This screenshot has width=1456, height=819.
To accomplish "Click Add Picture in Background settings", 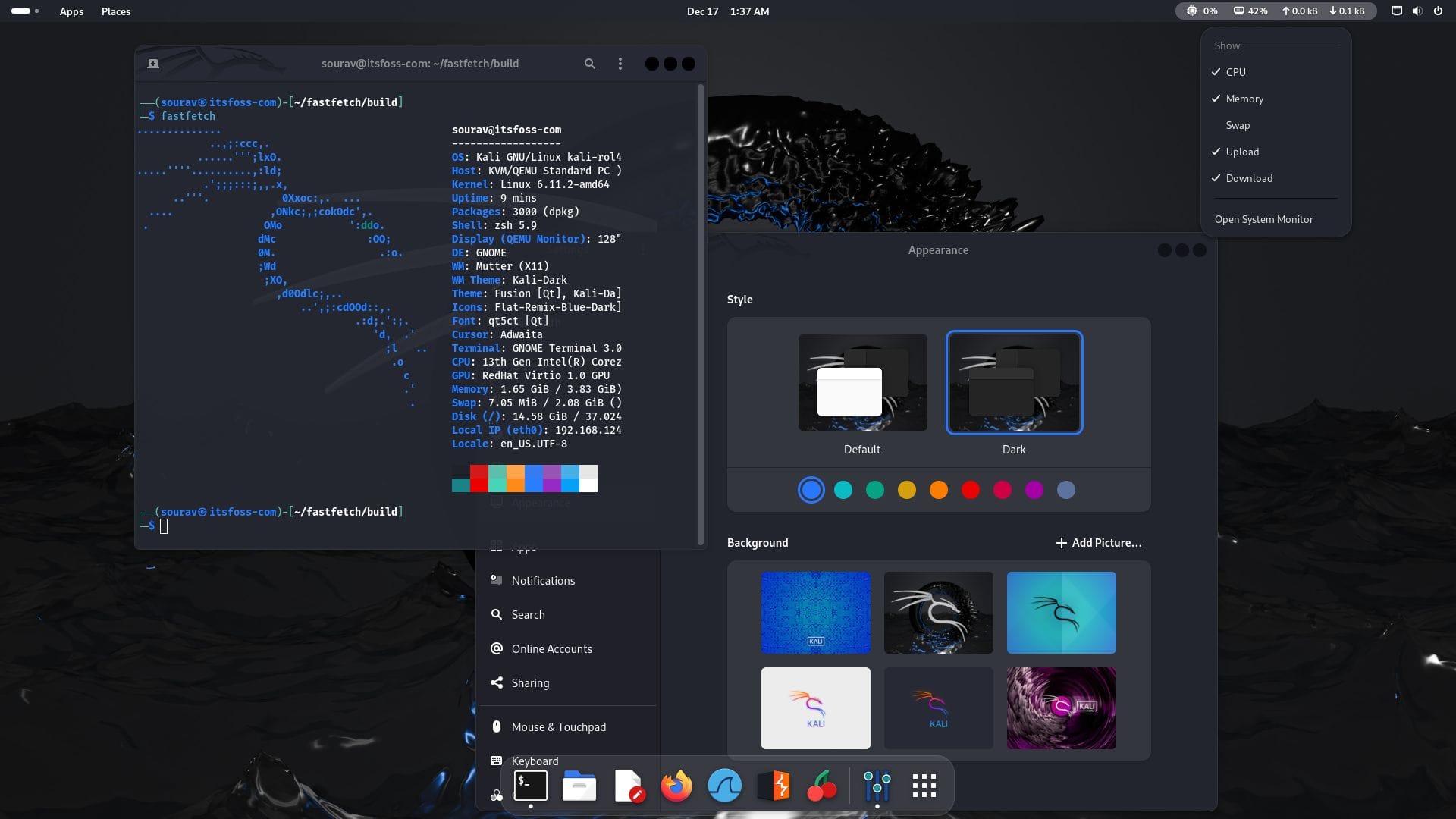I will 1098,542.
